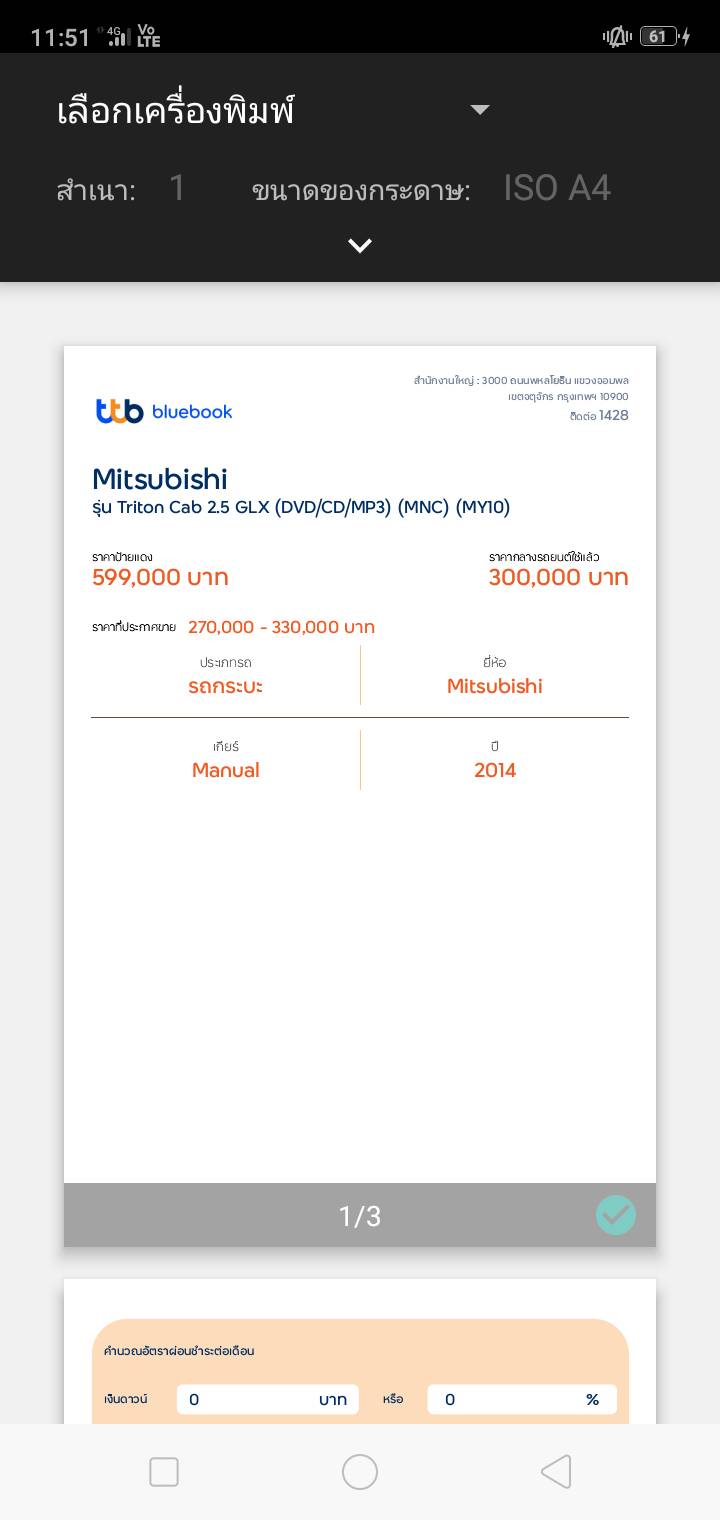Tap the vibrate mode status icon
This screenshot has width=720, height=1520.
pyautogui.click(x=617, y=37)
